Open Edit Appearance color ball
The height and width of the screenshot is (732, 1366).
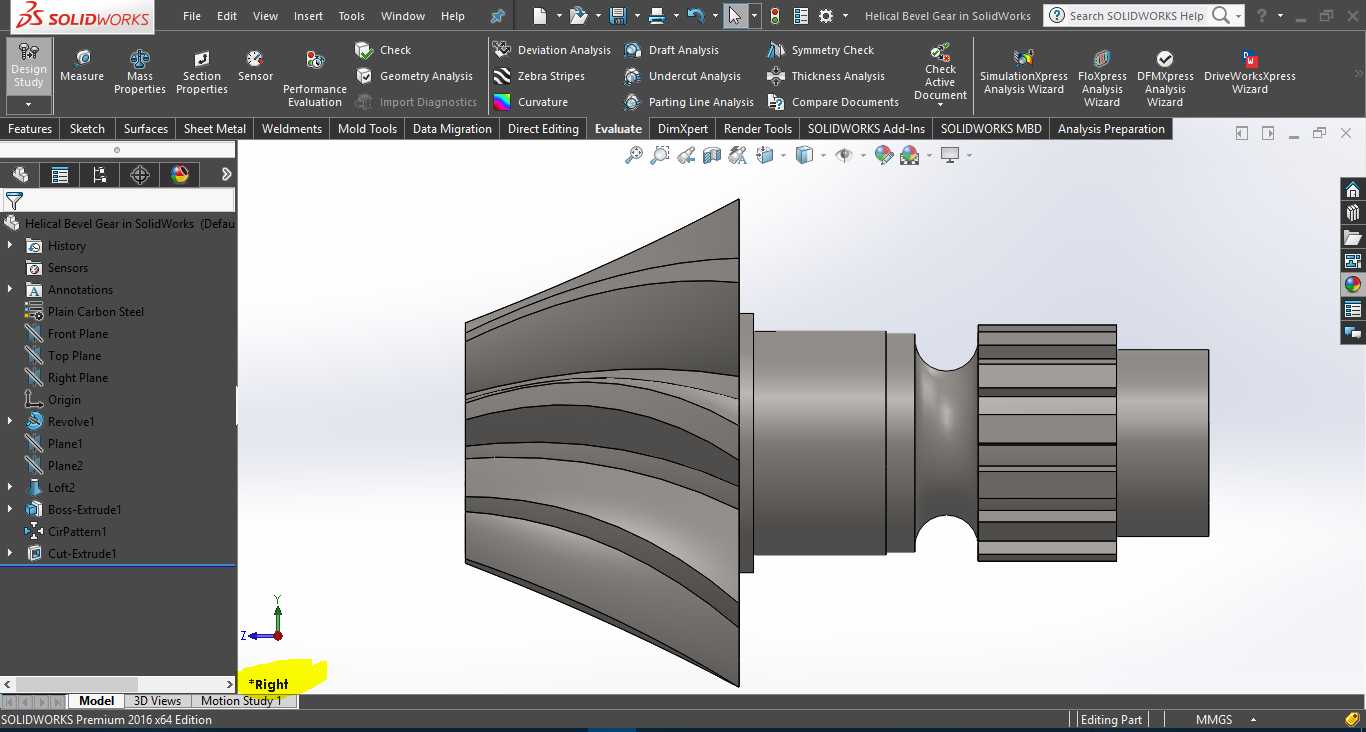point(884,155)
